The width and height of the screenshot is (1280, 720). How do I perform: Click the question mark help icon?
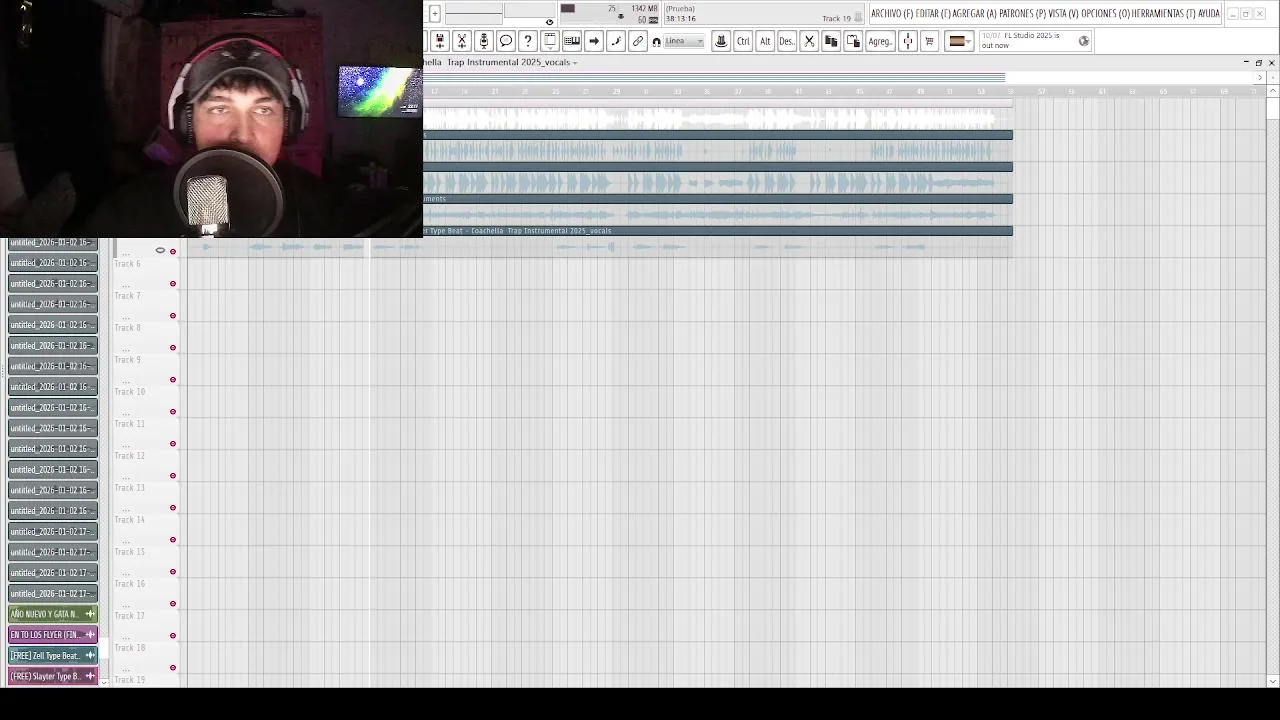click(527, 41)
